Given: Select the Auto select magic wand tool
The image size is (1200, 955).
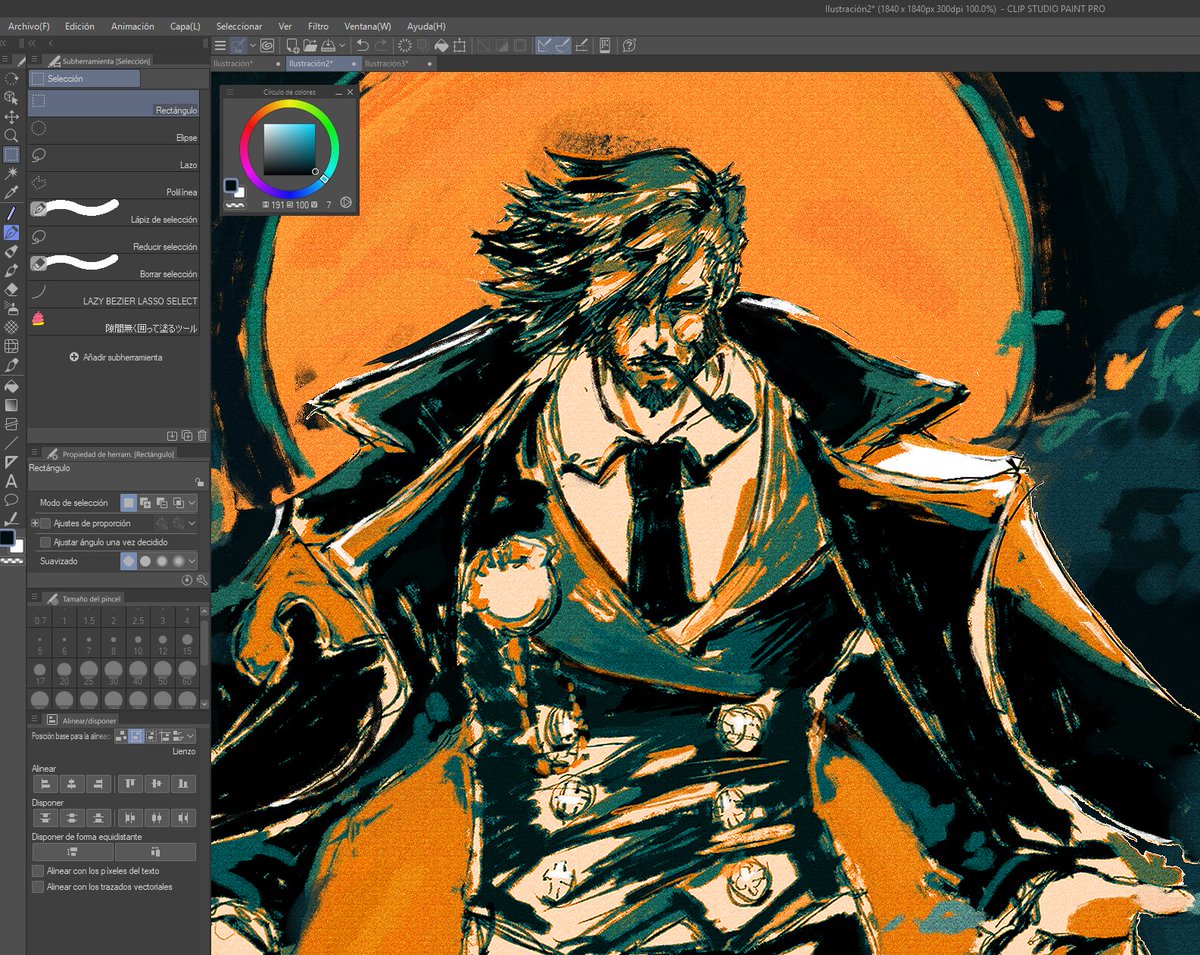Looking at the screenshot, I should 11,173.
